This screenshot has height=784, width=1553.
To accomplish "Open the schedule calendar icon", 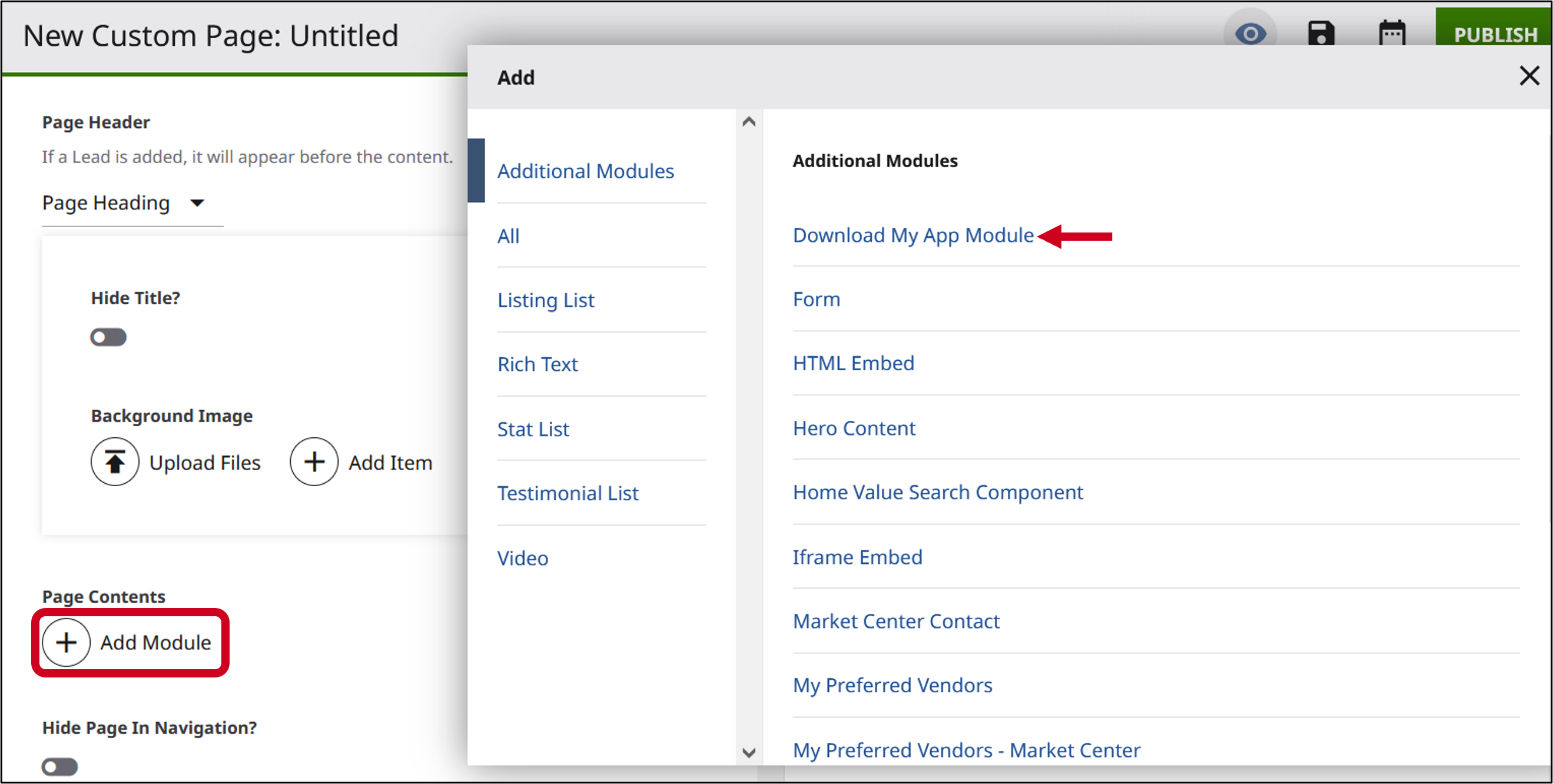I will coord(1392,33).
